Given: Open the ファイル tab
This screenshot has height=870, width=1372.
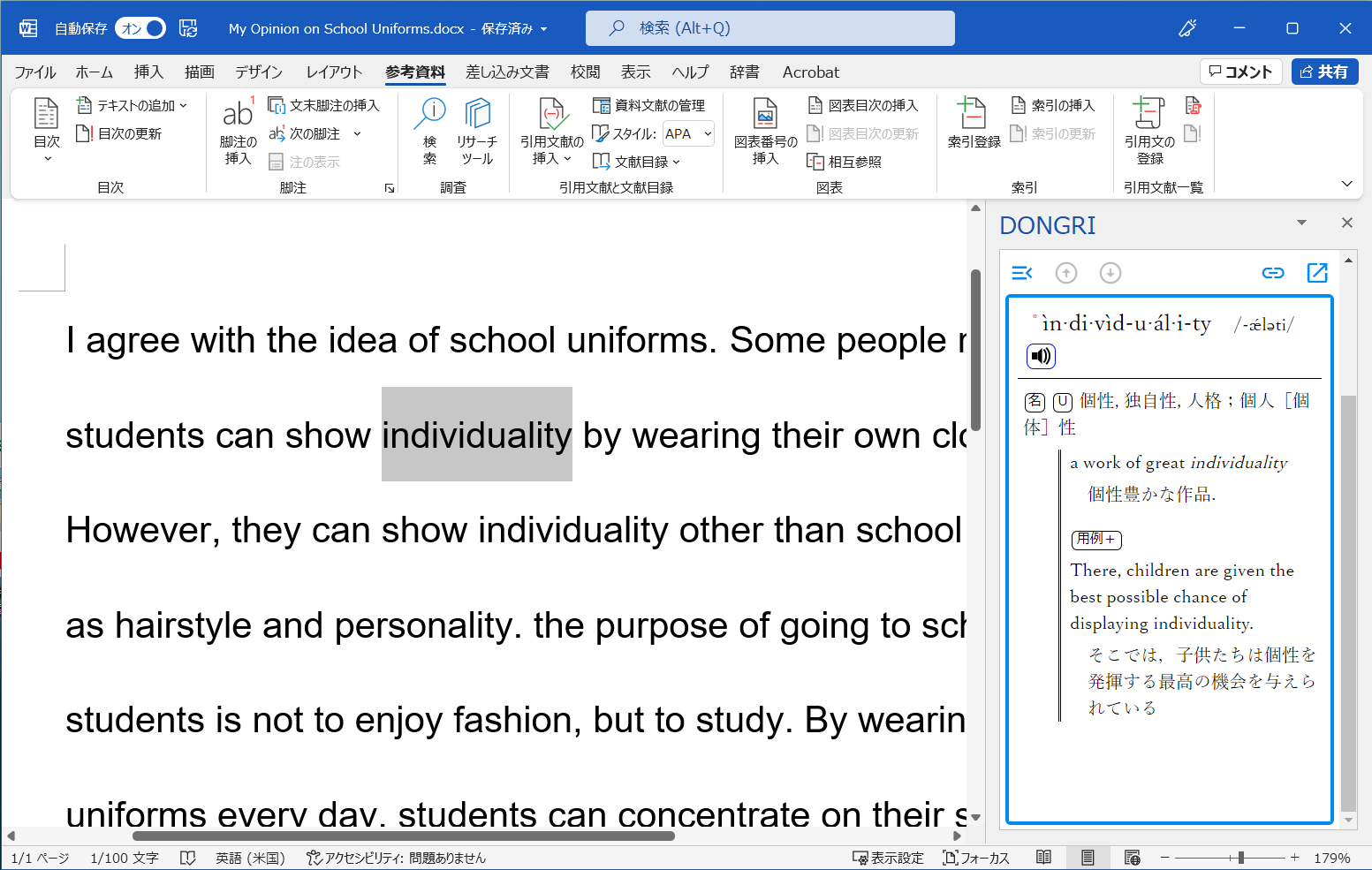Looking at the screenshot, I should pos(35,72).
